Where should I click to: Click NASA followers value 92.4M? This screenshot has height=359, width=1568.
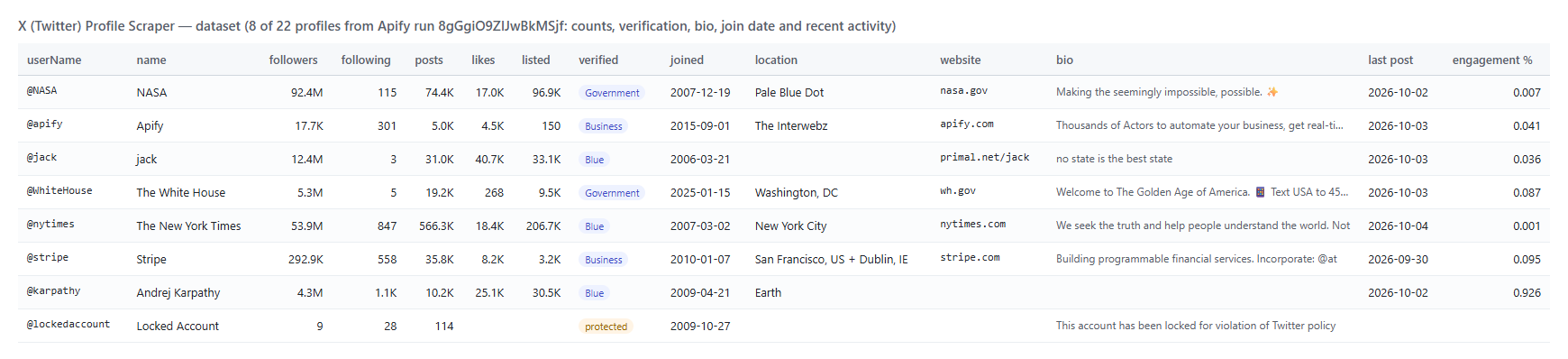[306, 93]
